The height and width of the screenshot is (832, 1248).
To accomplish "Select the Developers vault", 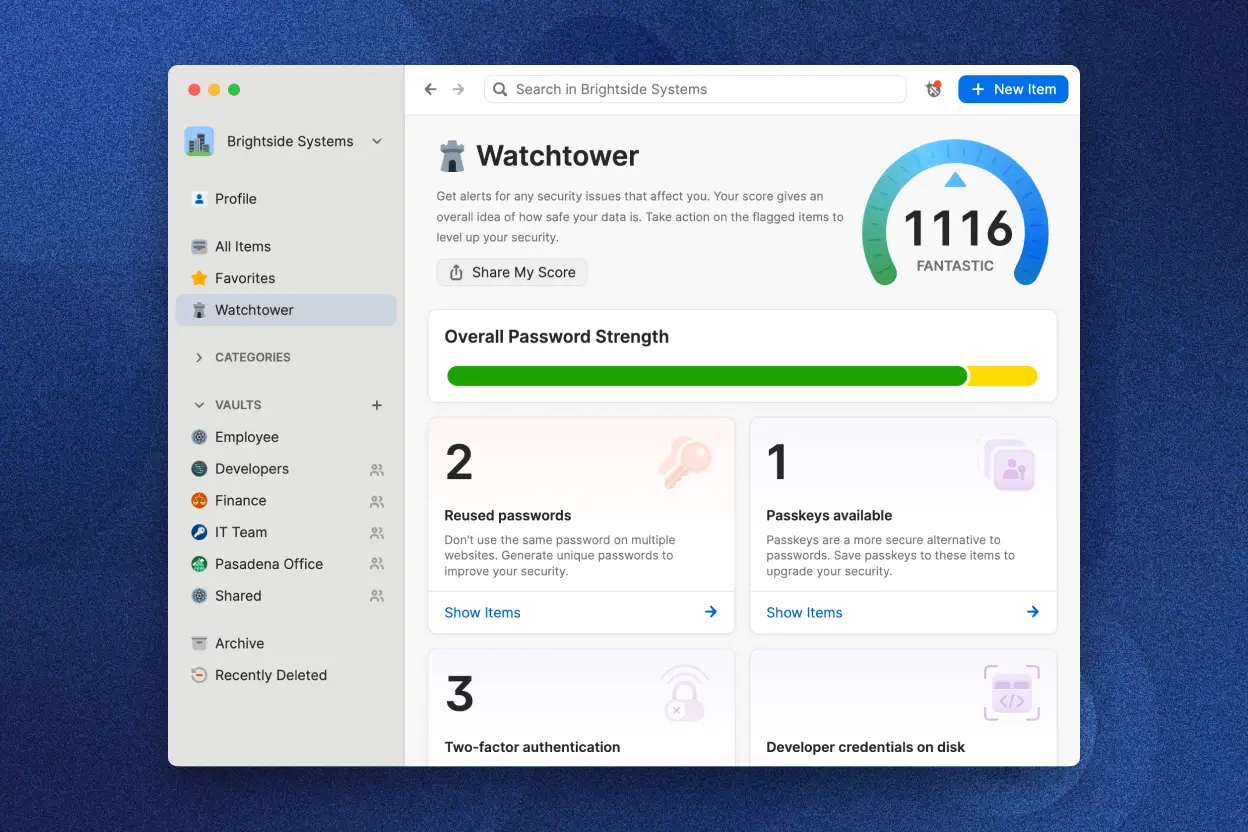I will 286,469.
